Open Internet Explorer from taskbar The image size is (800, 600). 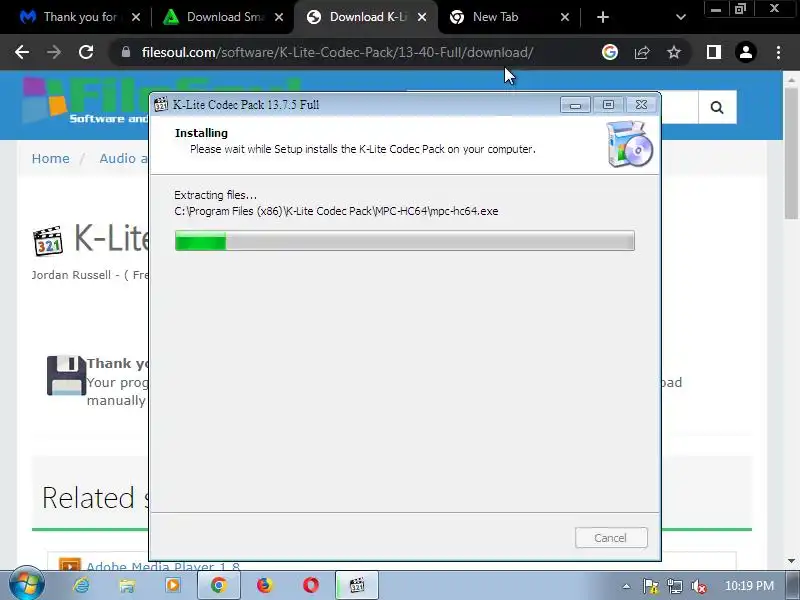[81, 585]
